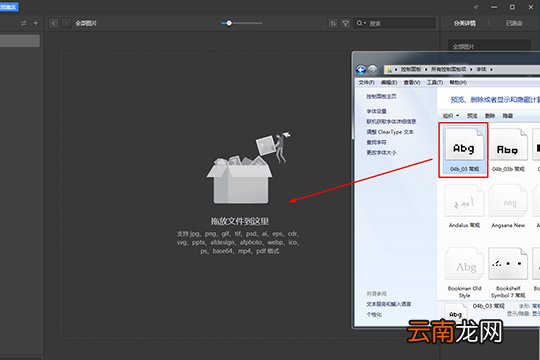The height and width of the screenshot is (360, 540).
Task: Click the drop-files box illustration
Action: click(240, 181)
